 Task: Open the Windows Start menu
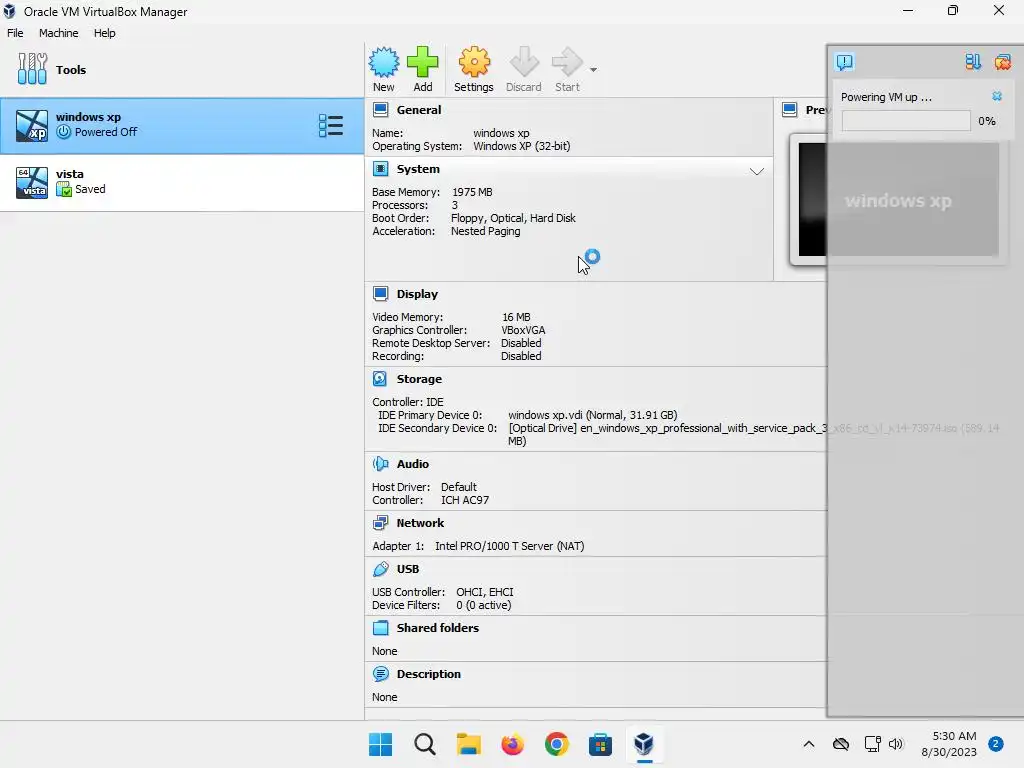tap(381, 744)
